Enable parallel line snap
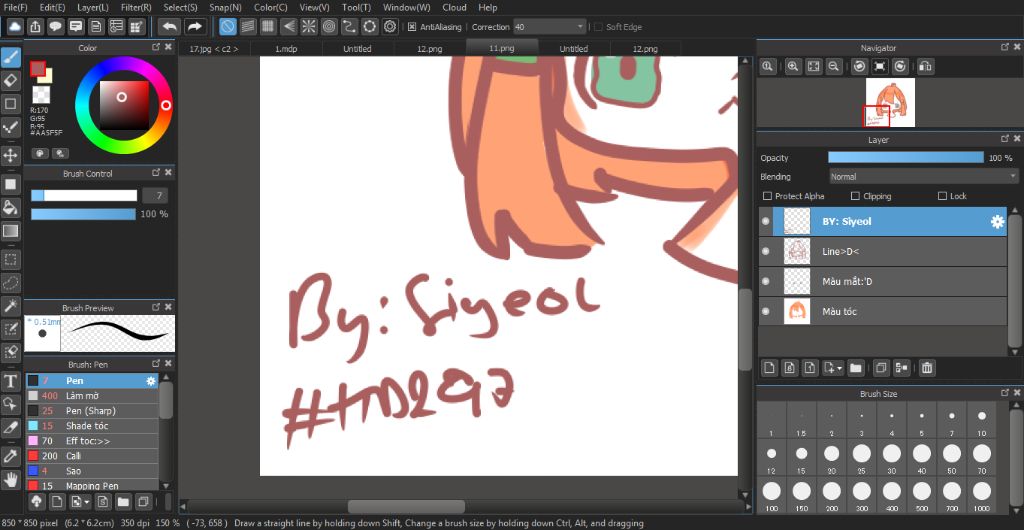The height and width of the screenshot is (530, 1024). [x=248, y=27]
